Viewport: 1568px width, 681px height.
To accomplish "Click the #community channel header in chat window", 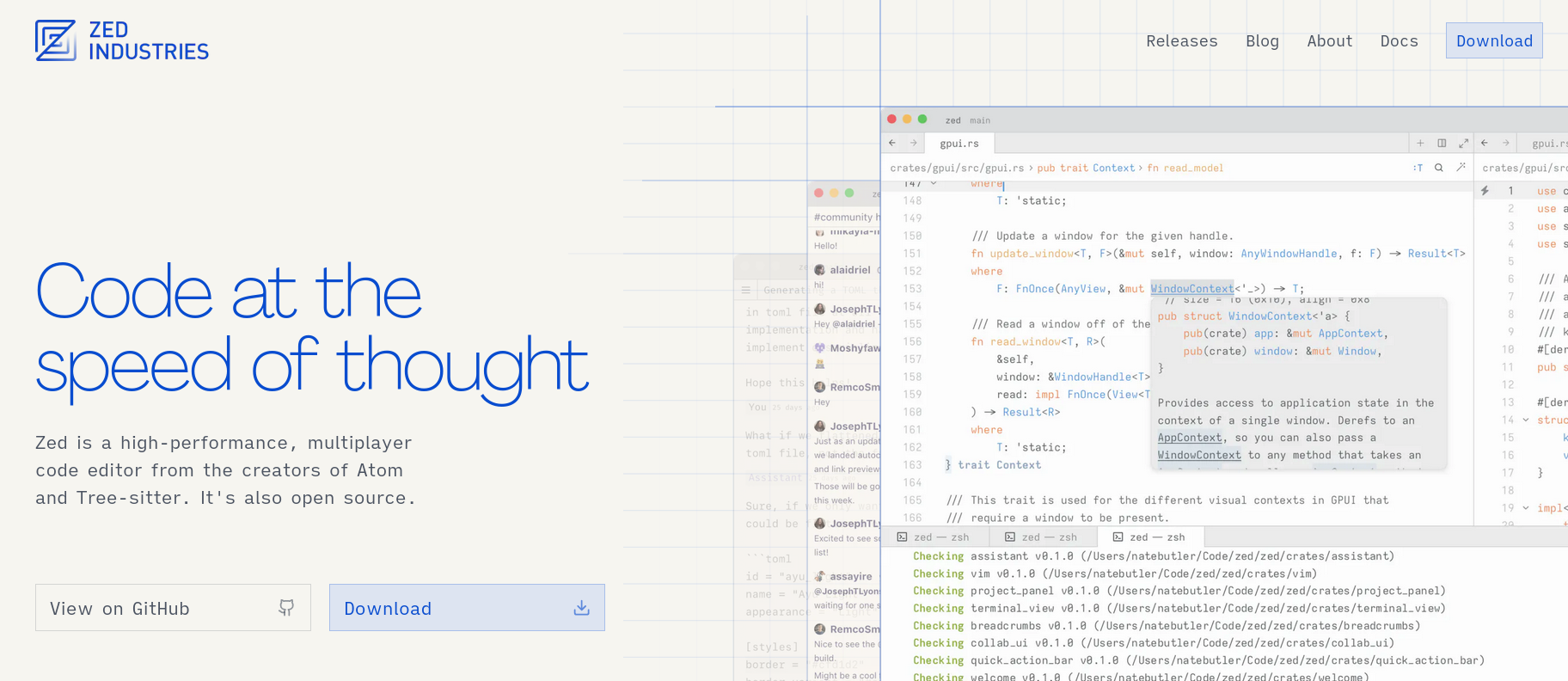I will [845, 217].
